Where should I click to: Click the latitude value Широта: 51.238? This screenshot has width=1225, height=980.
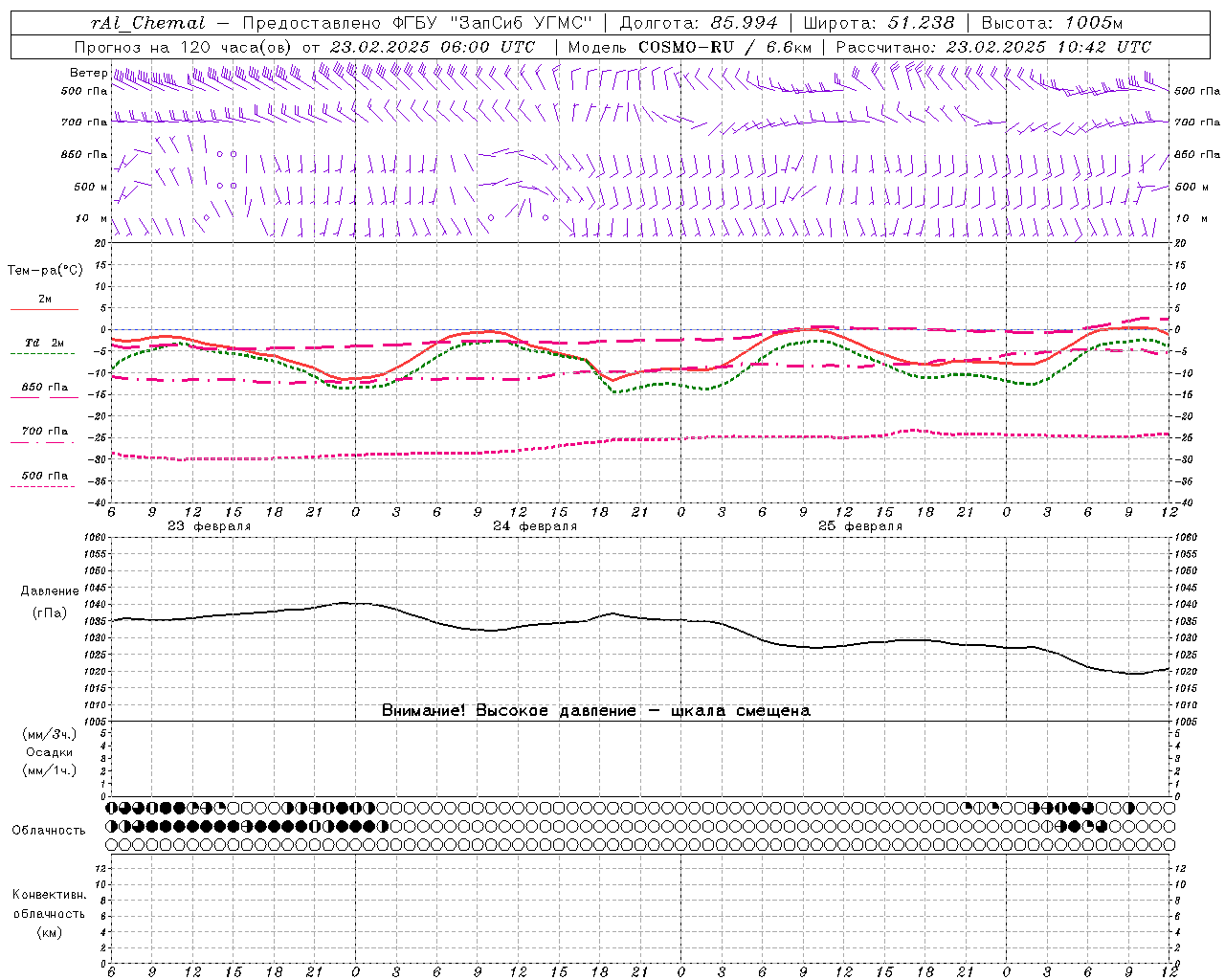[x=879, y=23]
